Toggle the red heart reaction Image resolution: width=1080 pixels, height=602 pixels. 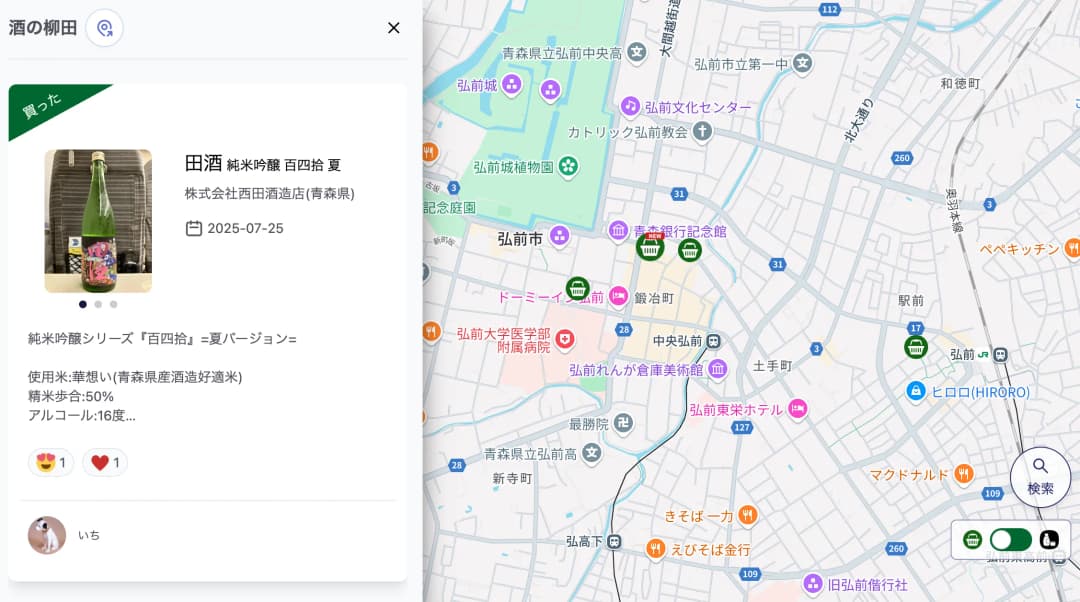coord(105,462)
